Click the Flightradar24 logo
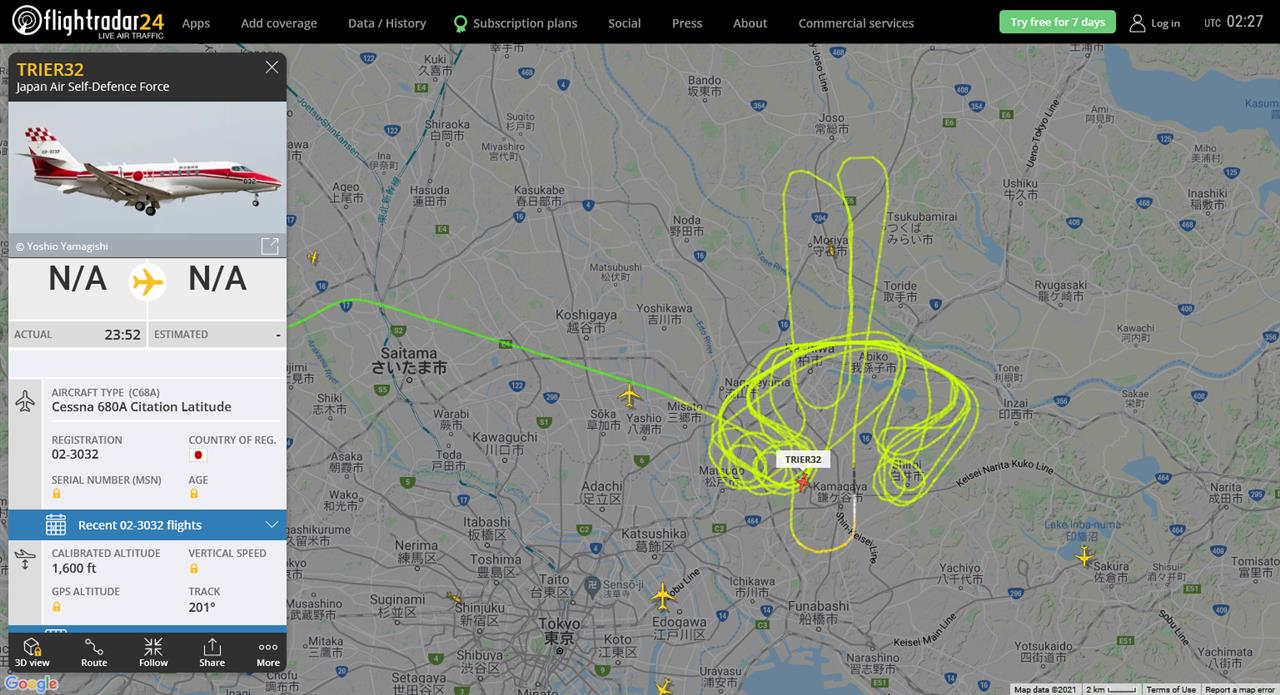 (88, 21)
